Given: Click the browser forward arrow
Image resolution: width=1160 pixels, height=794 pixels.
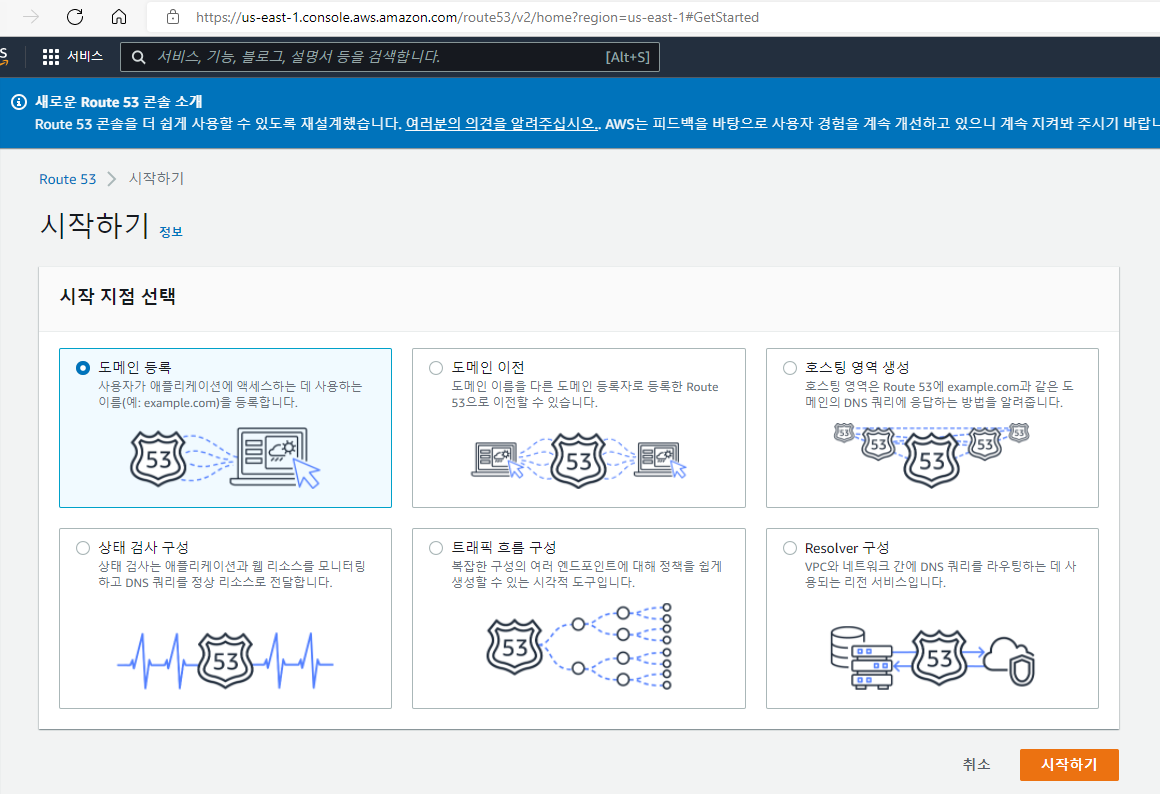Looking at the screenshot, I should pos(31,17).
